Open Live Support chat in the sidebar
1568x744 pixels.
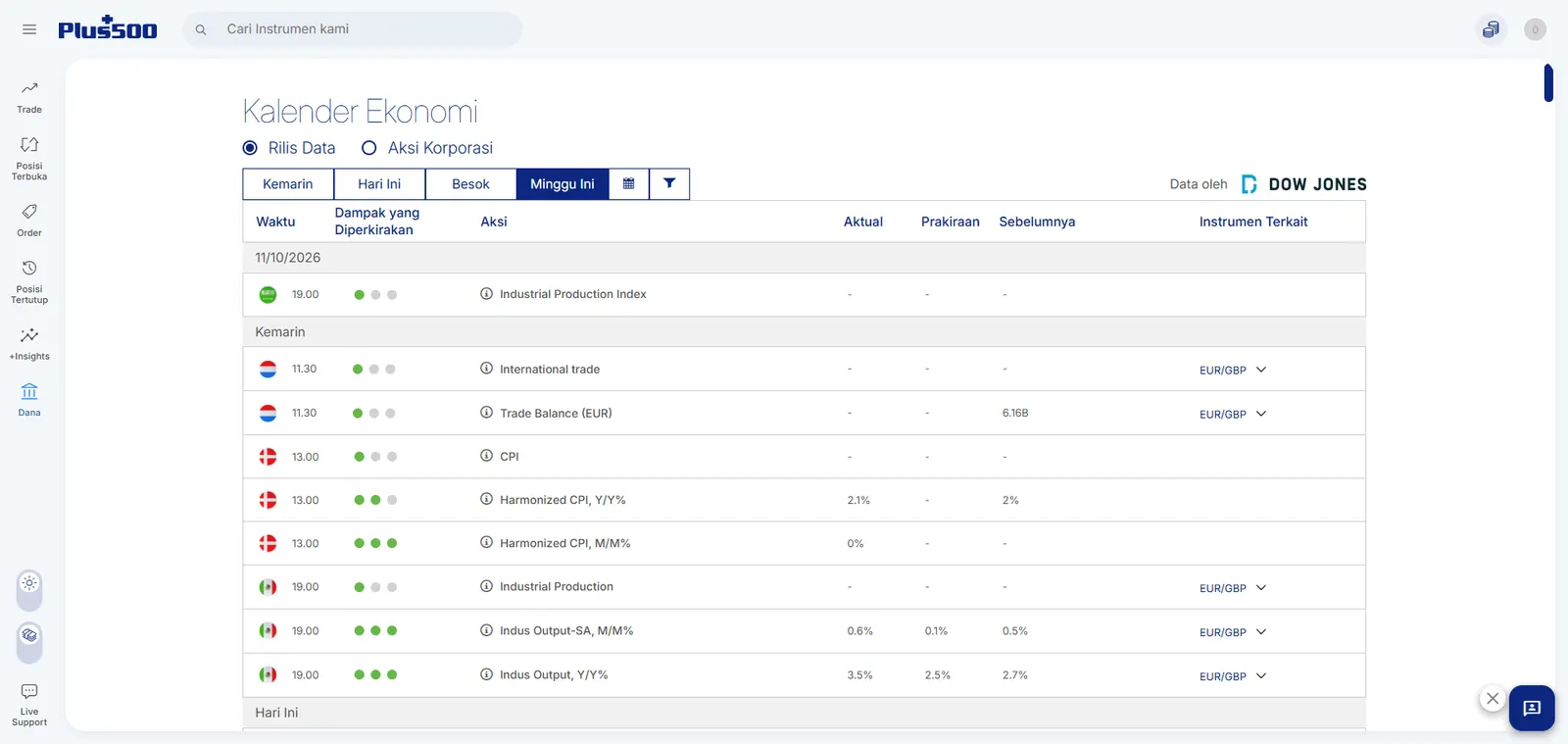(x=29, y=705)
